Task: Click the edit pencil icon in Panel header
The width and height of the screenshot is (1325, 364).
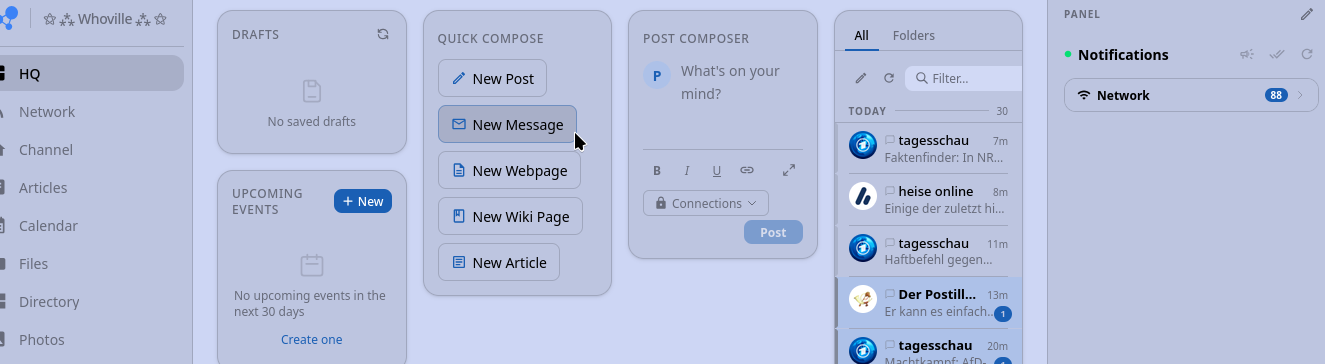Action: point(1306,14)
